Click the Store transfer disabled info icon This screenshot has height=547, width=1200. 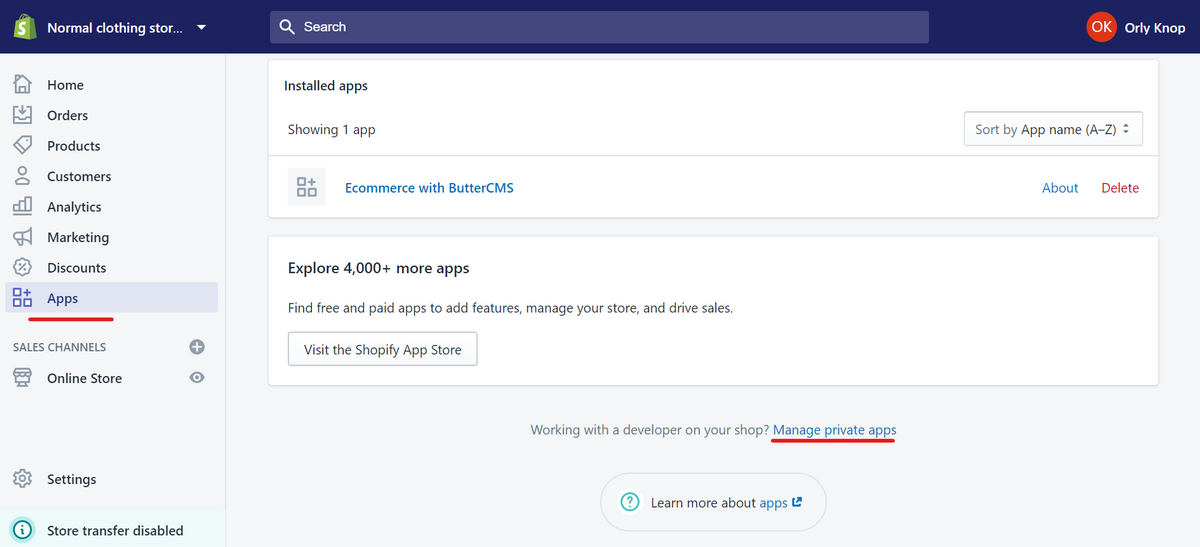click(x=22, y=530)
